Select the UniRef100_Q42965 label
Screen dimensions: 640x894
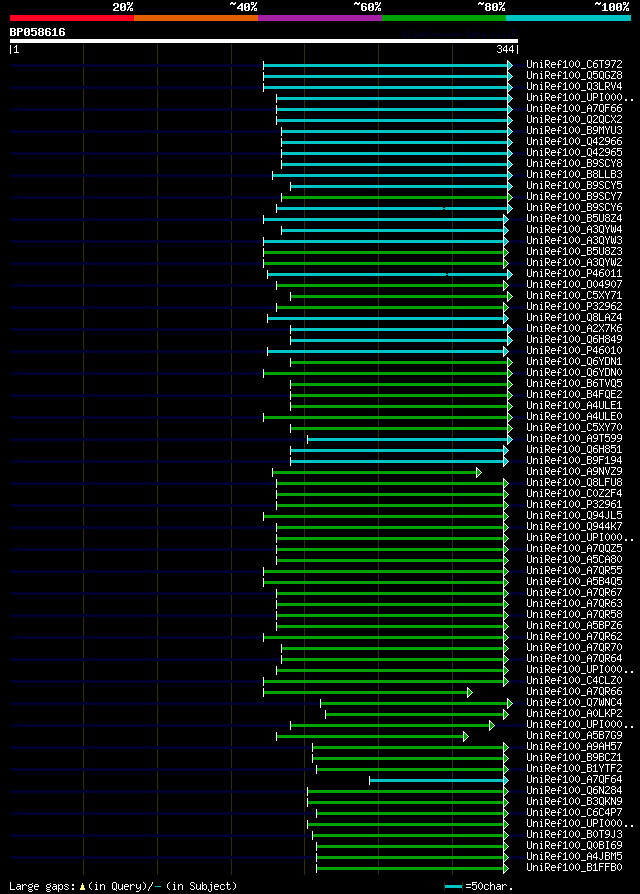(x=574, y=152)
